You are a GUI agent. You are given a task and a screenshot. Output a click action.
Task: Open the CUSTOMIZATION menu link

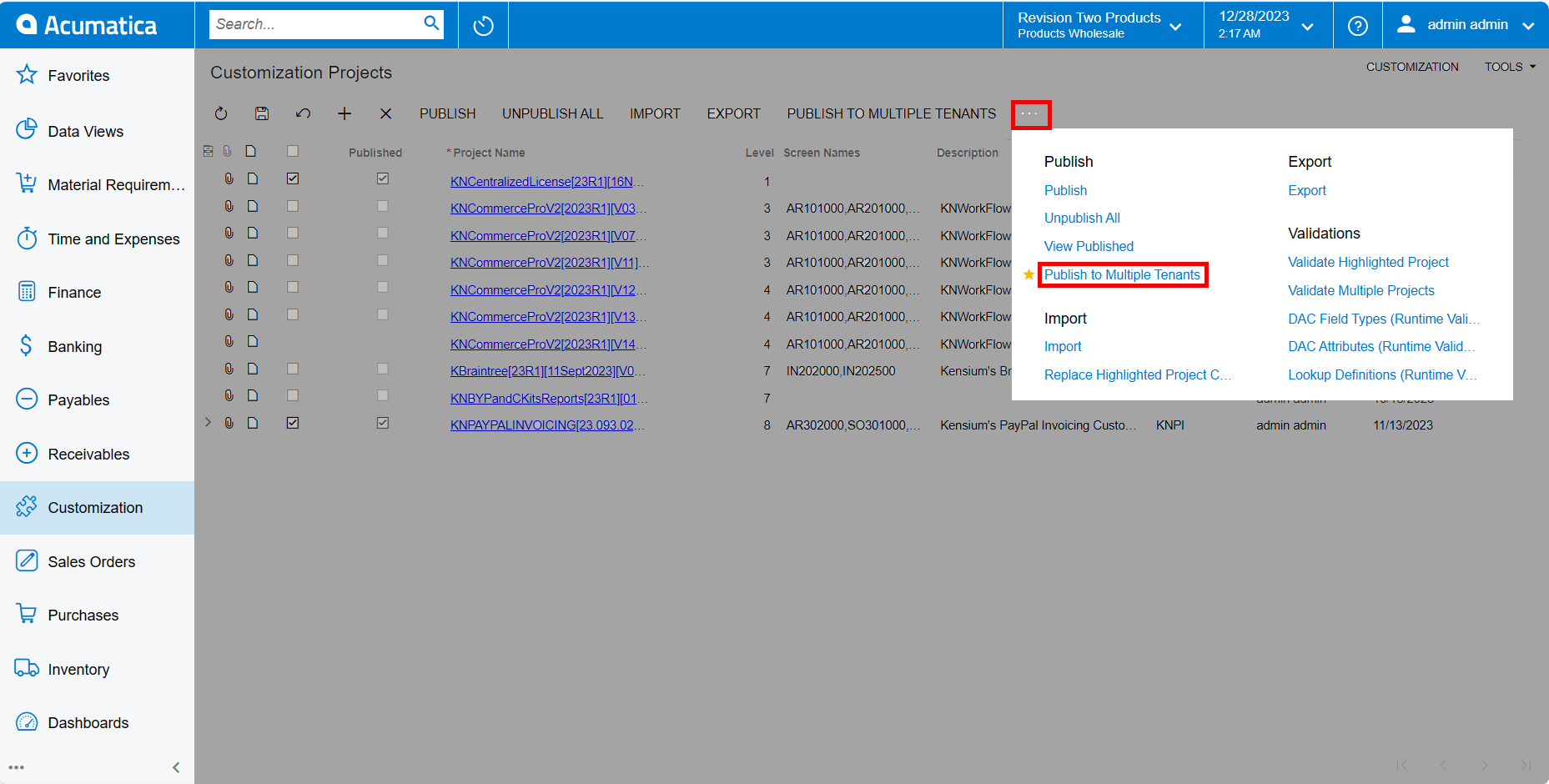[x=1412, y=67]
